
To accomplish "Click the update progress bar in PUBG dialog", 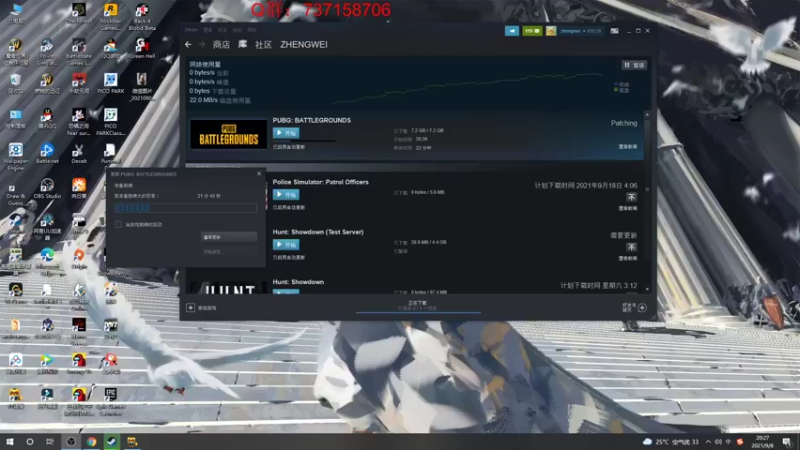I will click(185, 208).
